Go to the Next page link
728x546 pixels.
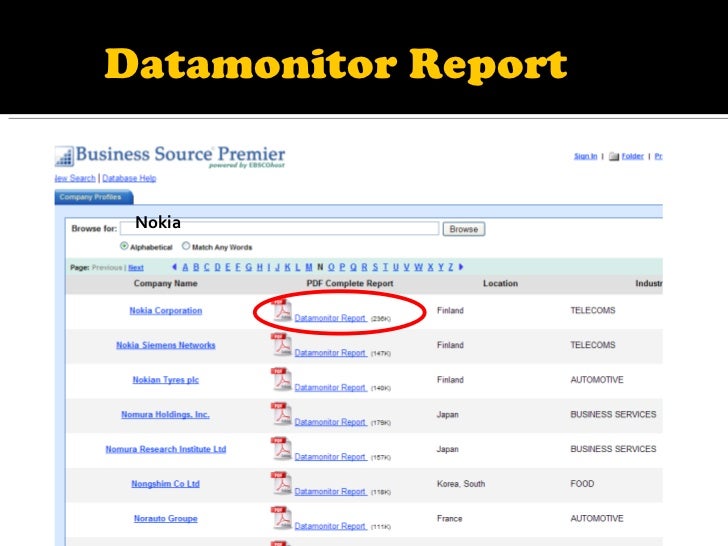(x=136, y=268)
